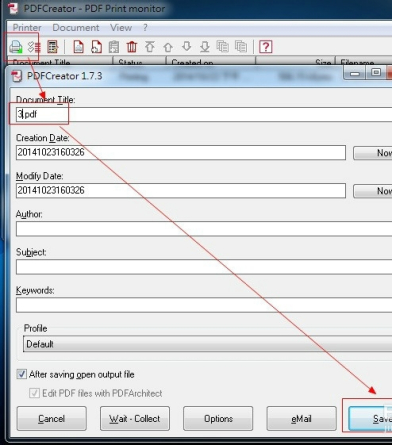
Task: Open the logfile toolbar icon
Action: (x=52, y=47)
